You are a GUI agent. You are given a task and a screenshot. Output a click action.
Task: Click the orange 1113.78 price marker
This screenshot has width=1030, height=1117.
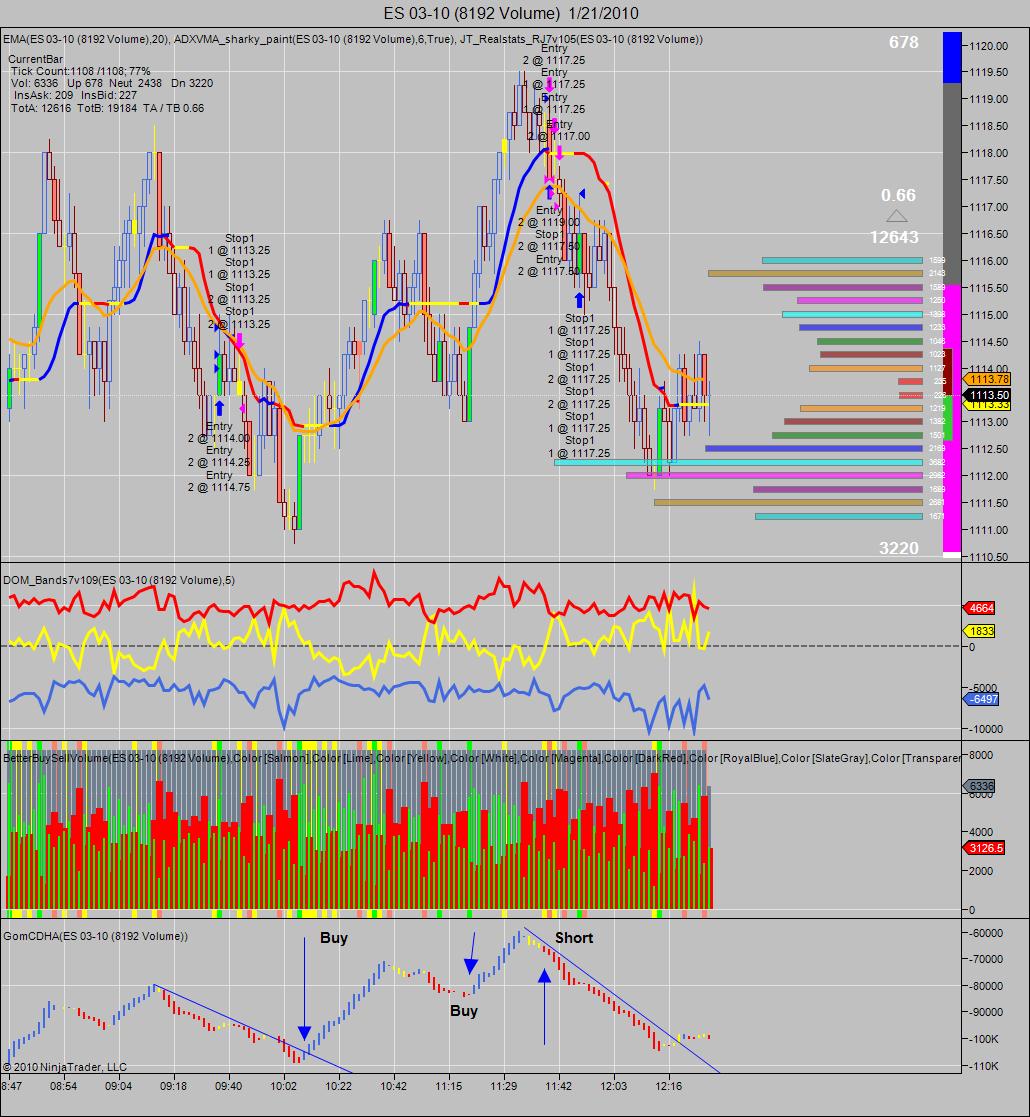click(x=988, y=379)
